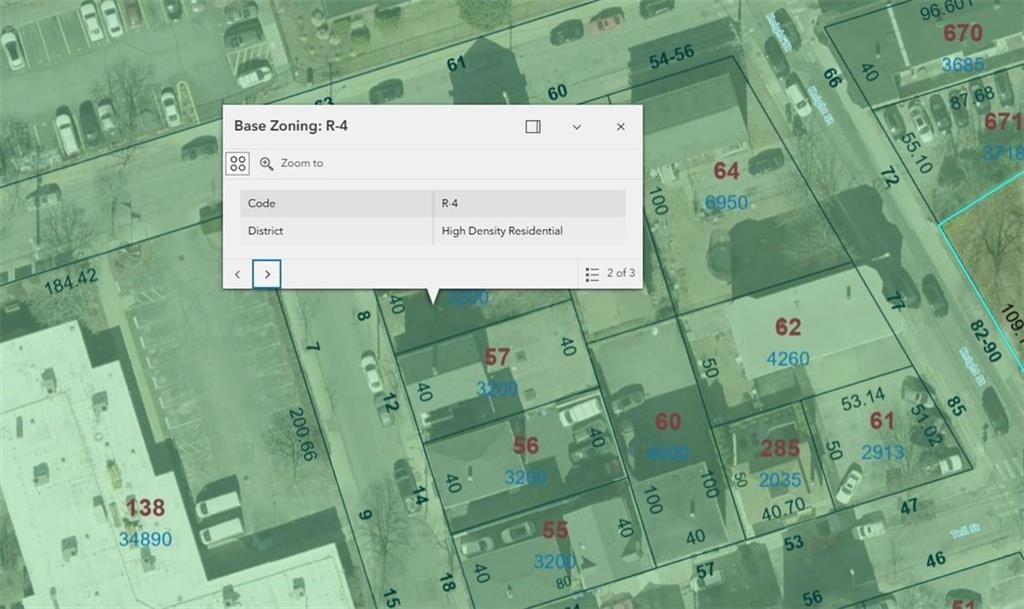1024x609 pixels.
Task: Dock the Base Zoning popup
Action: (533, 127)
